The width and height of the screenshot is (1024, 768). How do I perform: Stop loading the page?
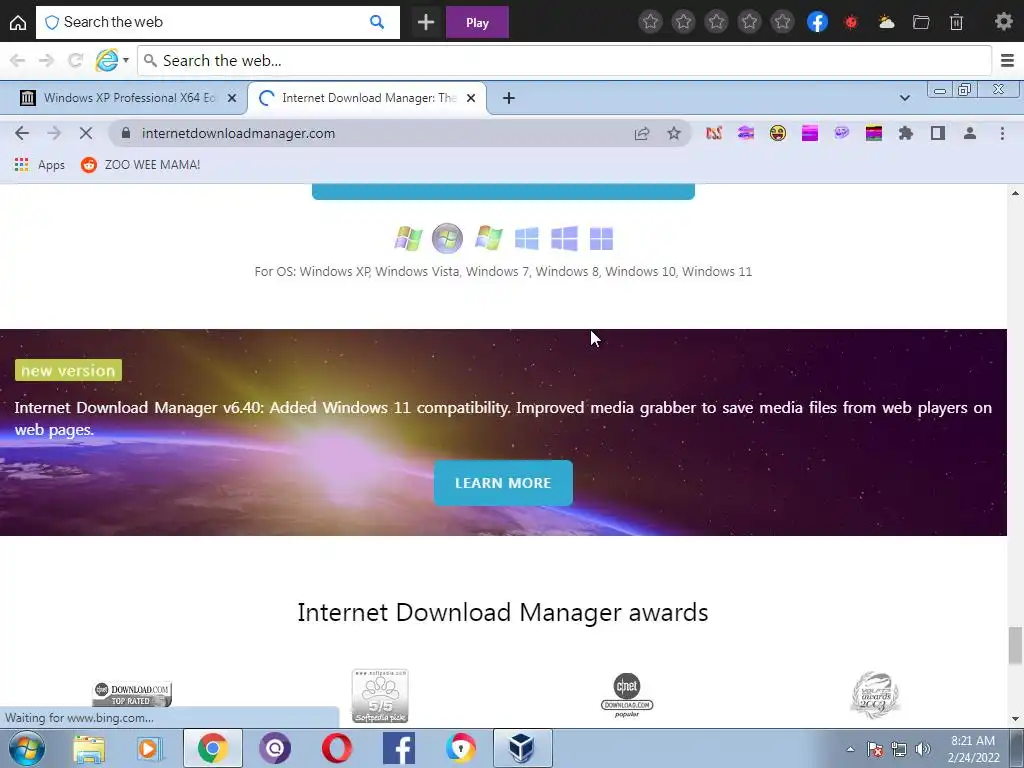(86, 133)
